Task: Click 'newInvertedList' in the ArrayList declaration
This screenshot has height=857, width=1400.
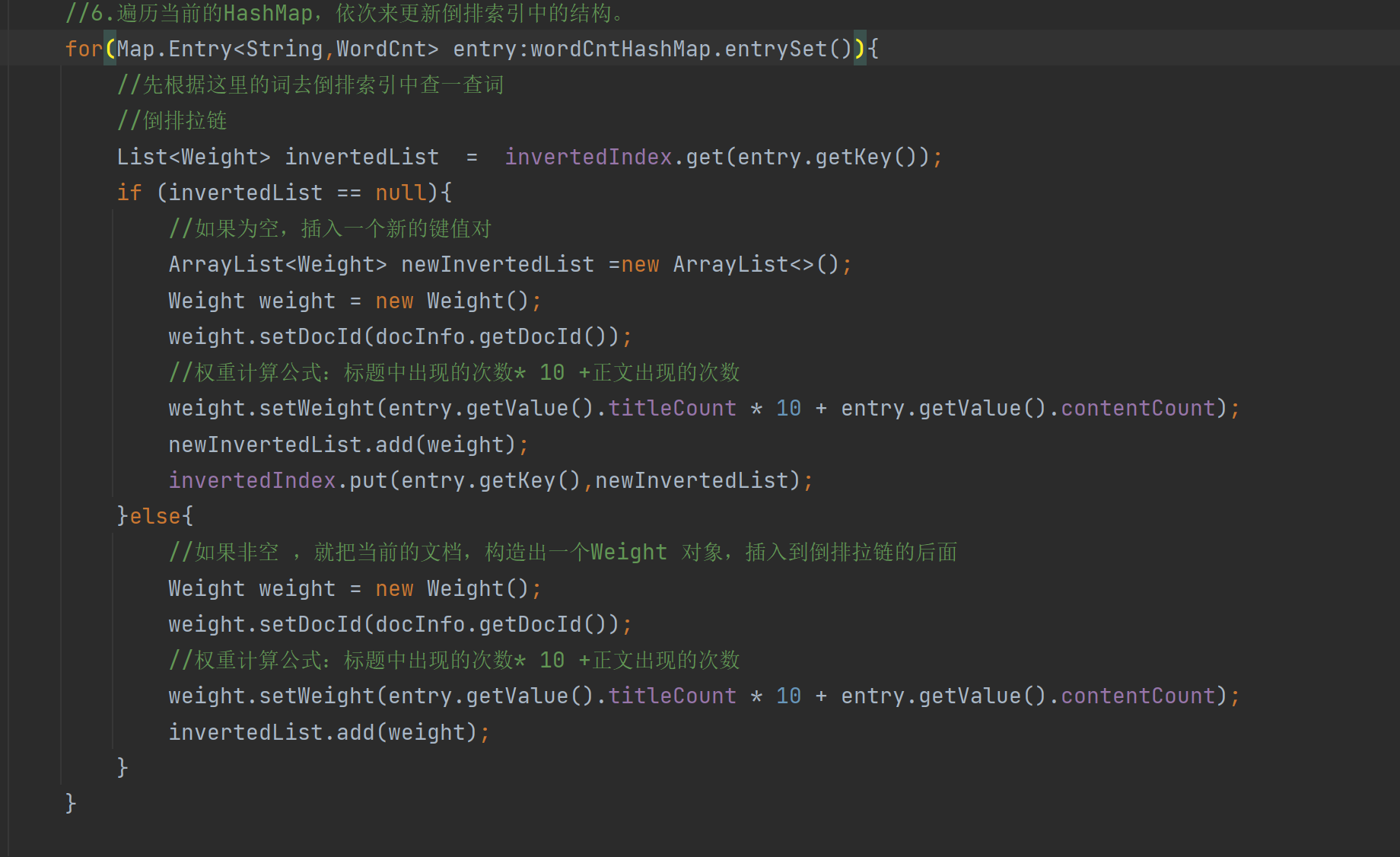Action: click(x=498, y=264)
